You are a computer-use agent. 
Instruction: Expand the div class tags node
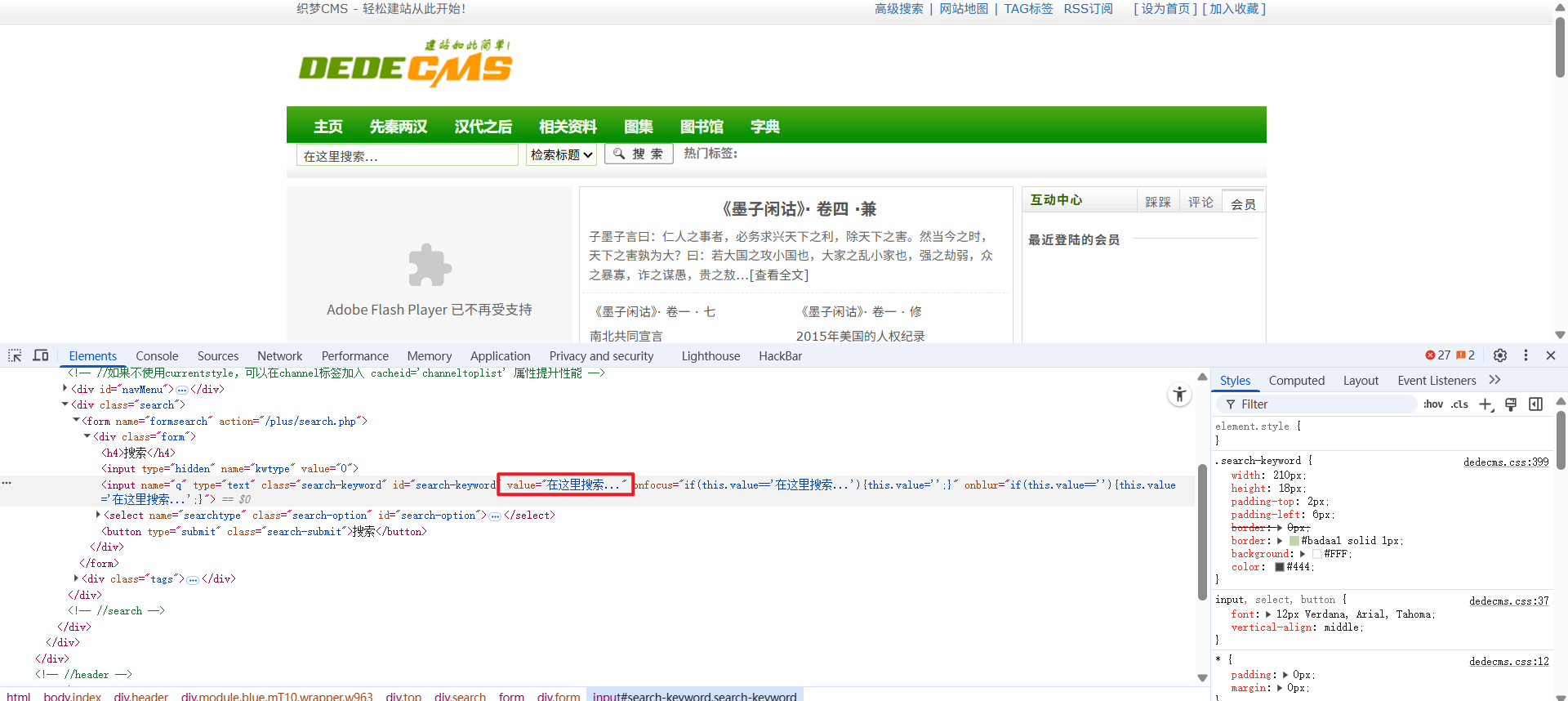pyautogui.click(x=76, y=578)
